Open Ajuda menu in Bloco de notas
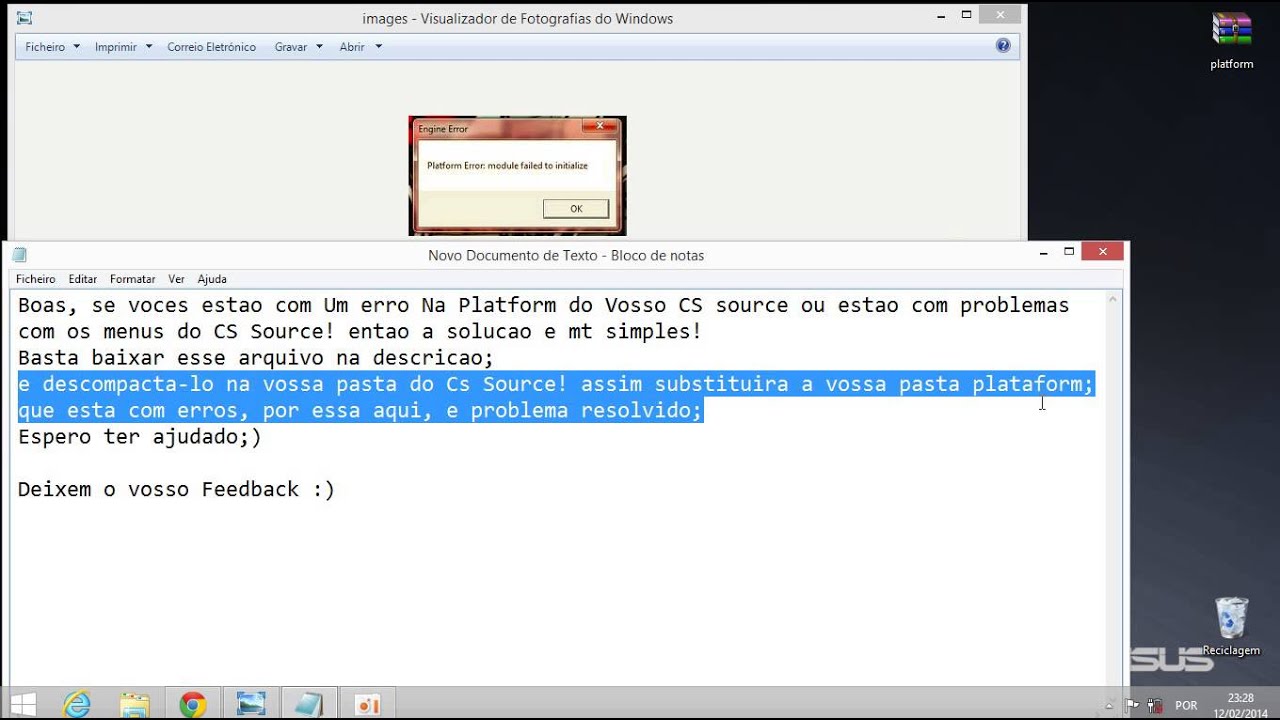Viewport: 1280px width, 720px height. coord(212,279)
